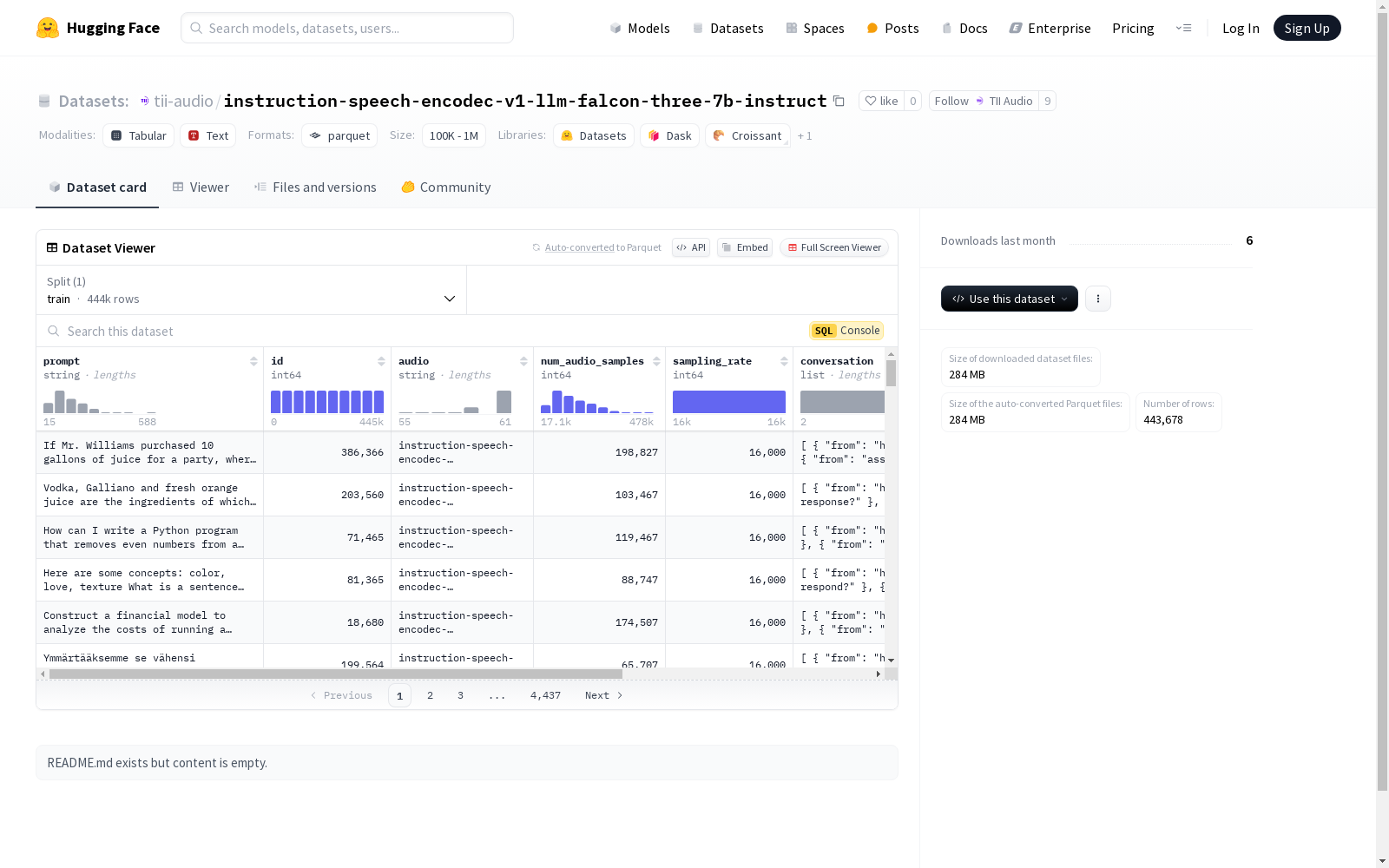Open the three-dot dataset options menu

(1098, 299)
